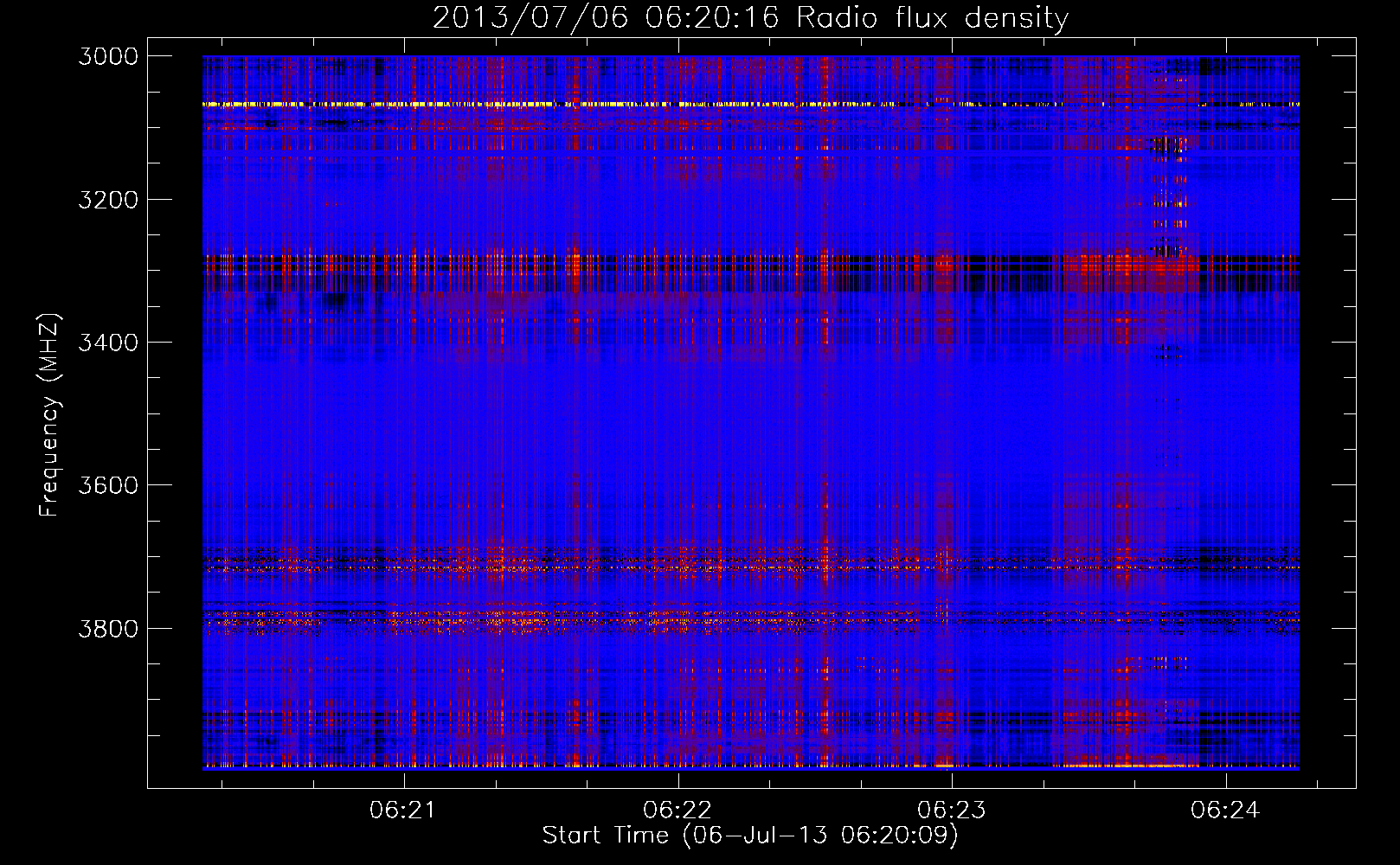Click the 3200 frequency axis label
1400x865 pixels.
click(x=108, y=200)
